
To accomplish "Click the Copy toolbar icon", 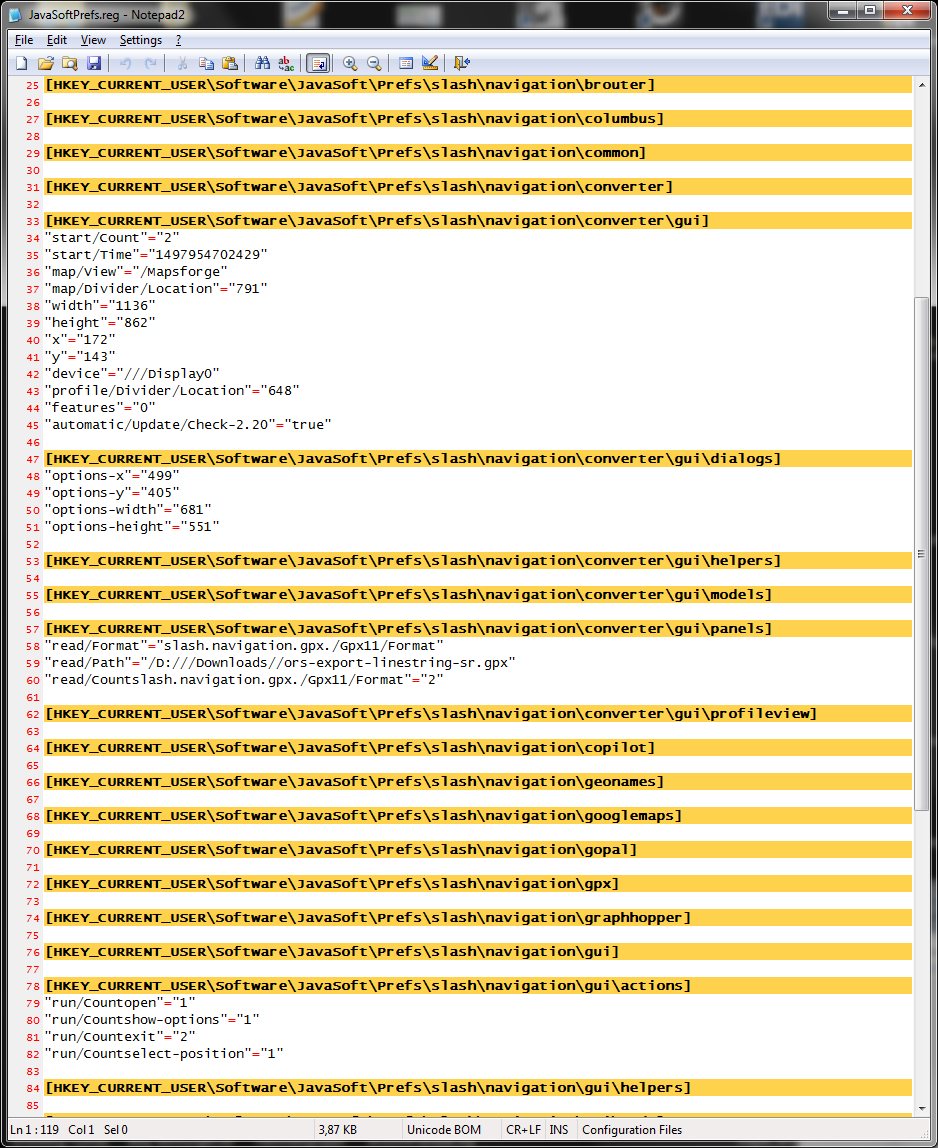I will click(206, 63).
